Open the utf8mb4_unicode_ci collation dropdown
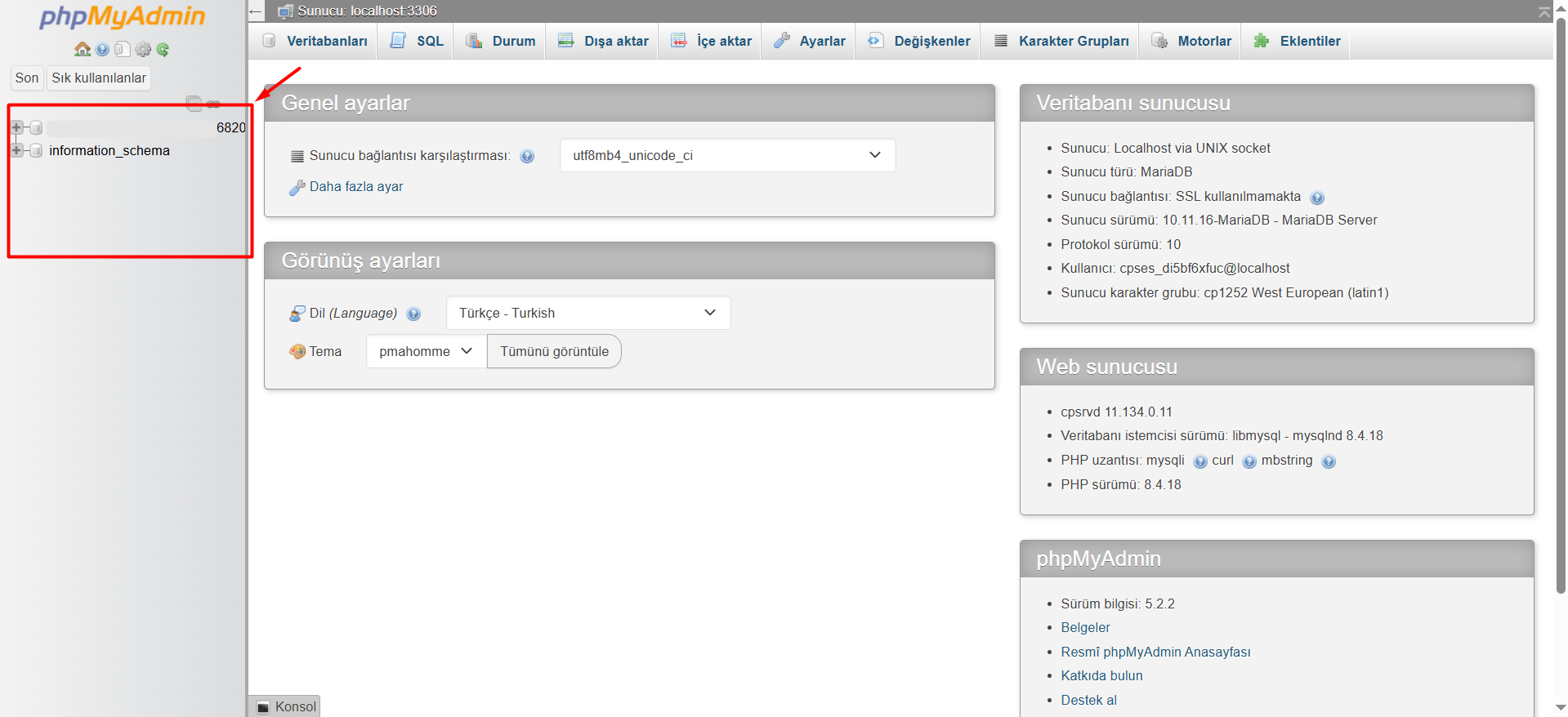1568x717 pixels. [726, 155]
